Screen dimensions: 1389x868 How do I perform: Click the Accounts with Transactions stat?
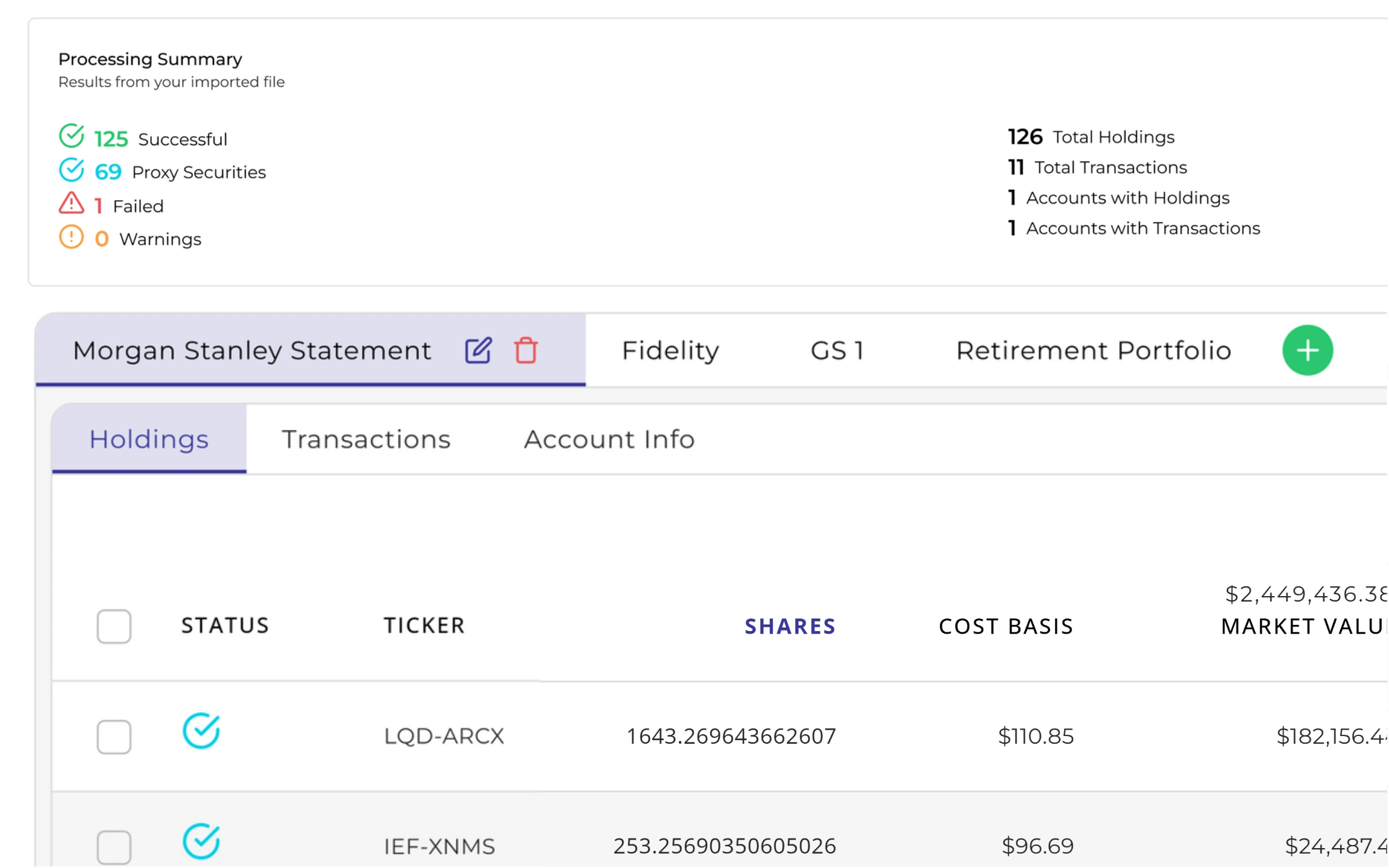click(1134, 228)
